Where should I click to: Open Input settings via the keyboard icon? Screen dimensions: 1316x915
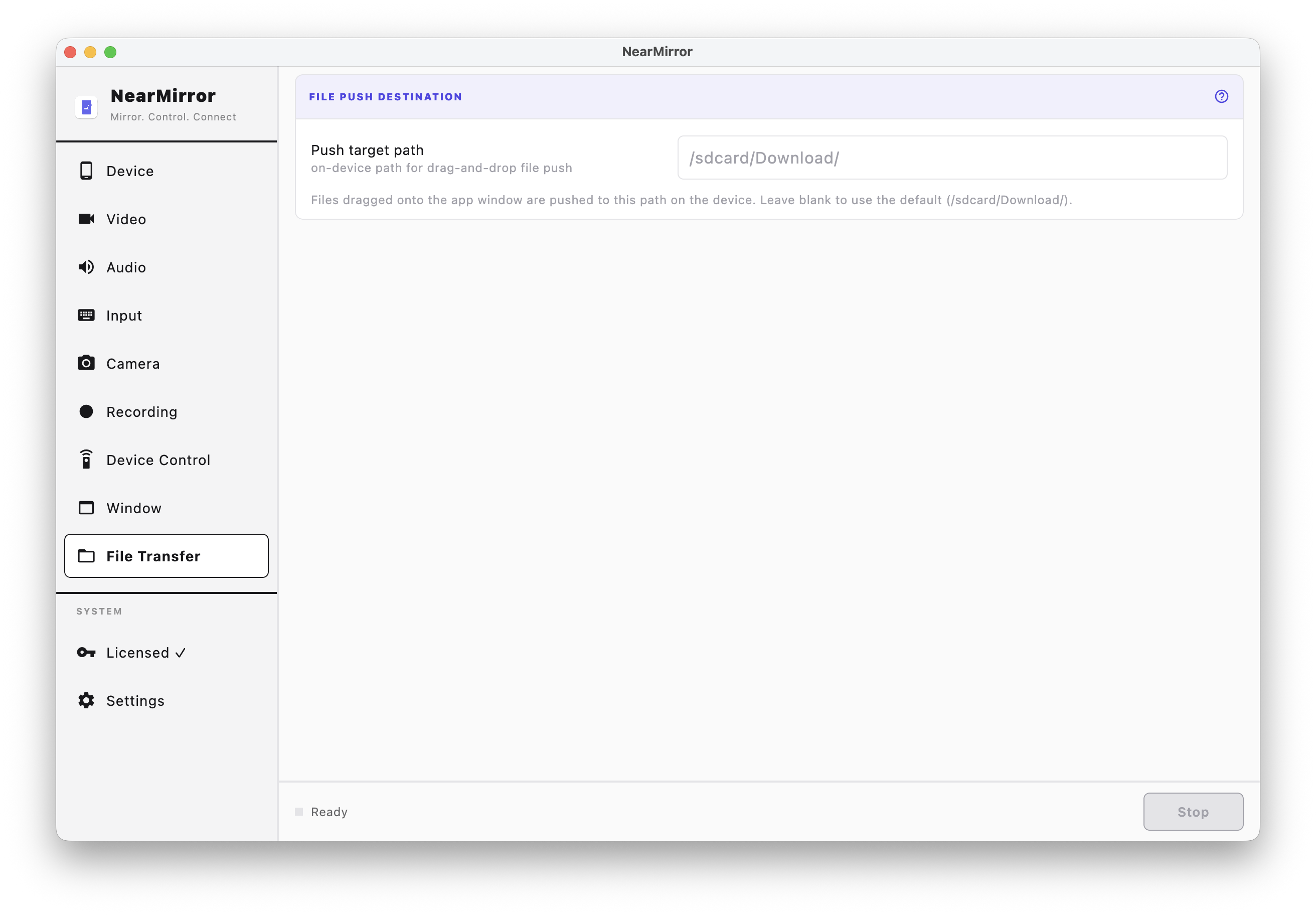[x=86, y=315]
